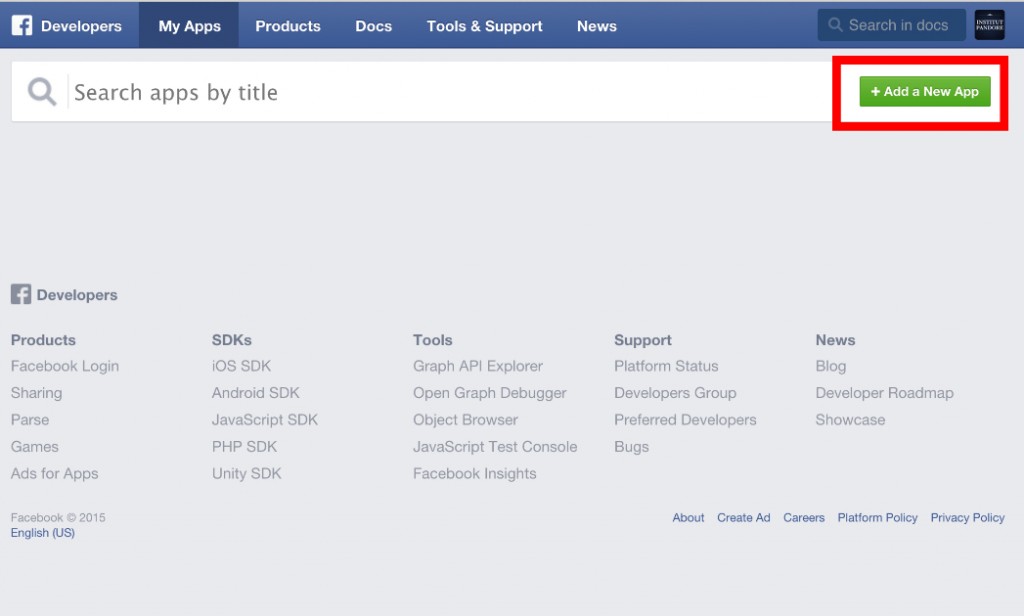The height and width of the screenshot is (616, 1024).
Task: Open the Parse link
Action: tap(30, 420)
